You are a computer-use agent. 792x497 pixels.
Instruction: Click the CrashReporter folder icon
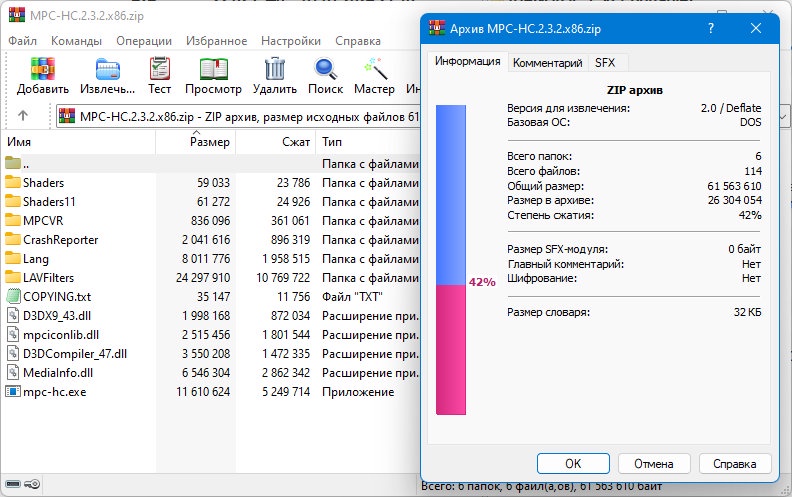(x=13, y=239)
